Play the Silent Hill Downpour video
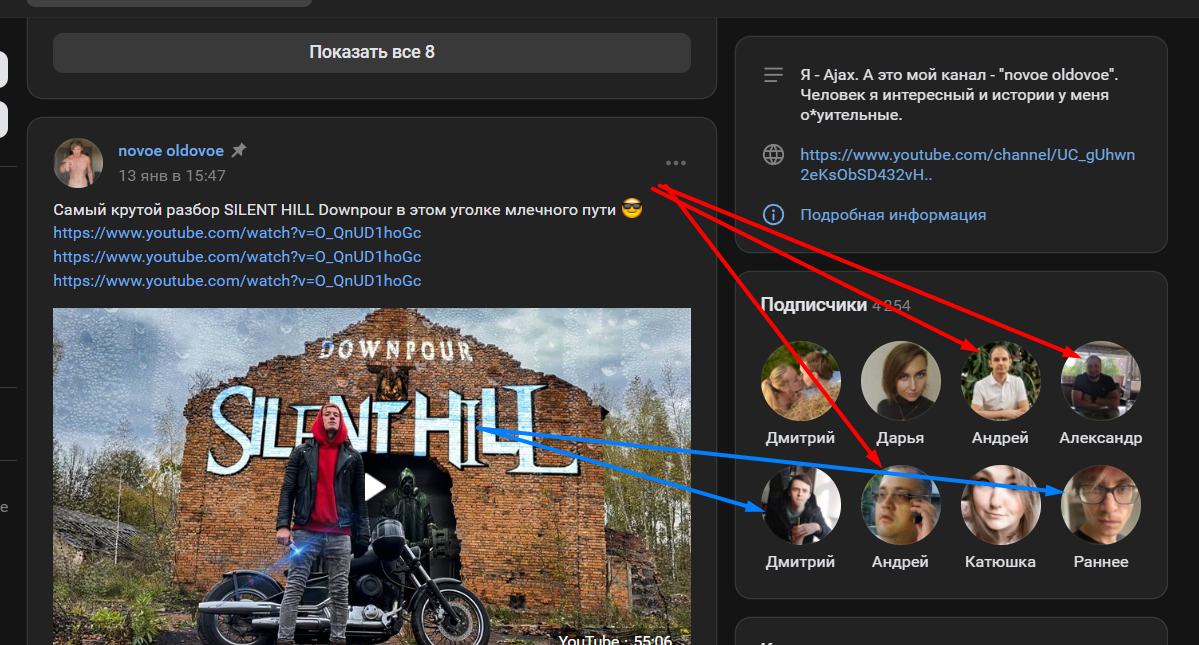The width and height of the screenshot is (1199, 645). pos(372,487)
